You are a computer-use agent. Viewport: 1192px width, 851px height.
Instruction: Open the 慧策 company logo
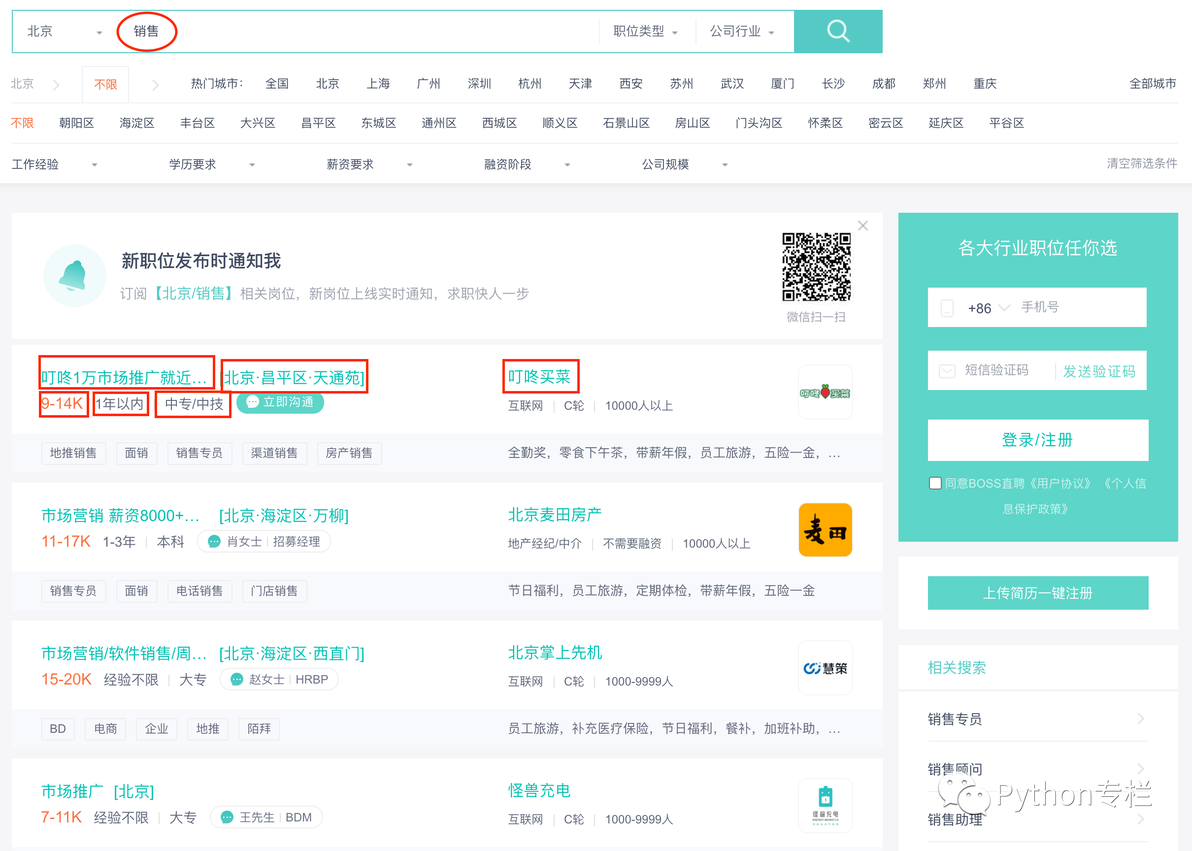[825, 668]
